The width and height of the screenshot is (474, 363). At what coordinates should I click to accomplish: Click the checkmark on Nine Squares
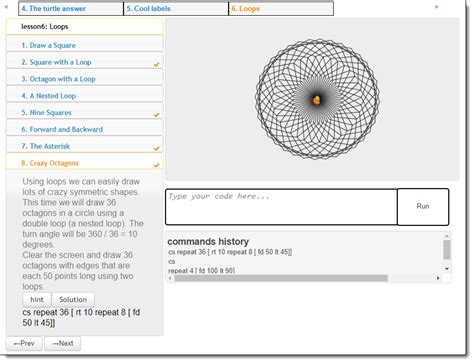(156, 114)
